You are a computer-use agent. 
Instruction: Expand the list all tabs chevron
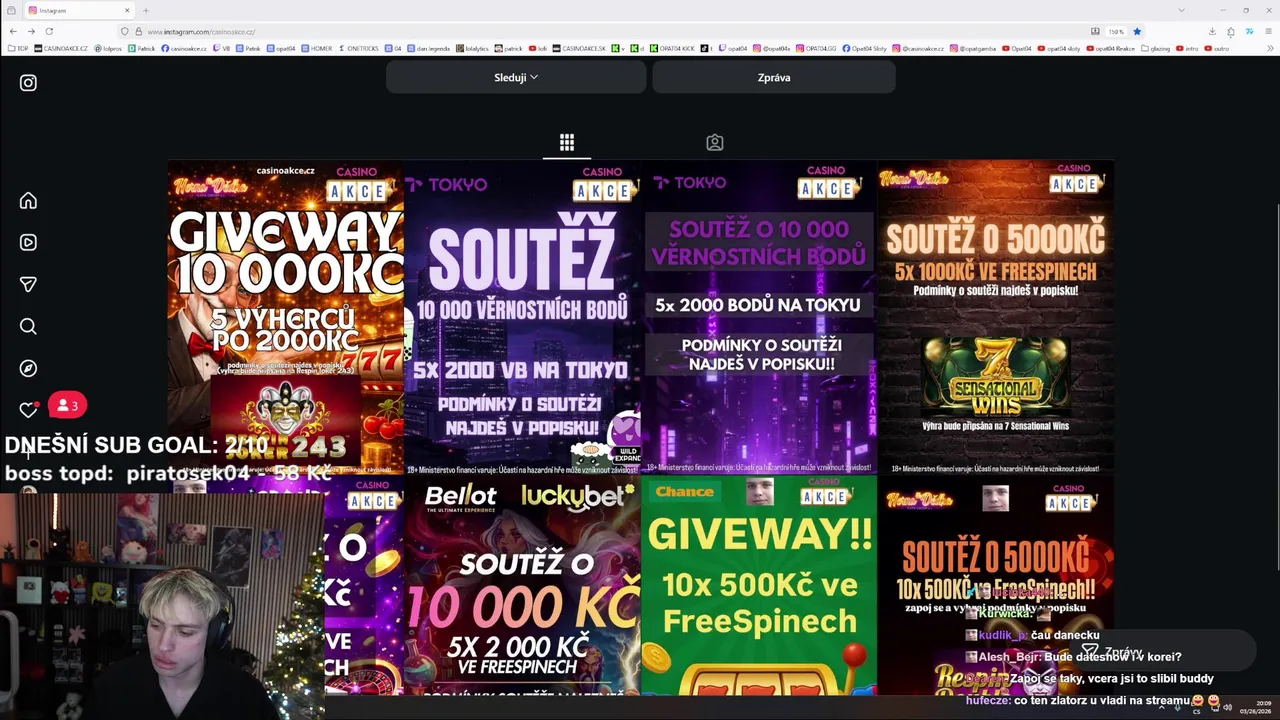1181,10
